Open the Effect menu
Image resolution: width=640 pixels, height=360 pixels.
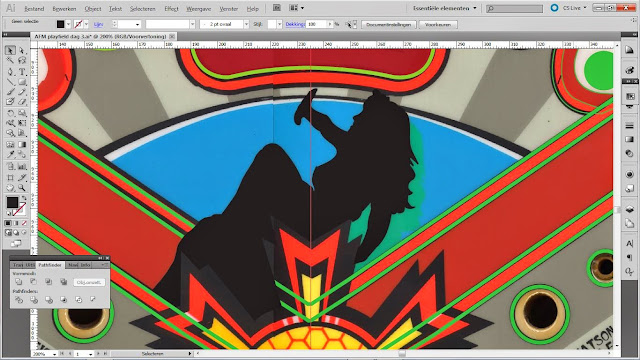(x=171, y=9)
